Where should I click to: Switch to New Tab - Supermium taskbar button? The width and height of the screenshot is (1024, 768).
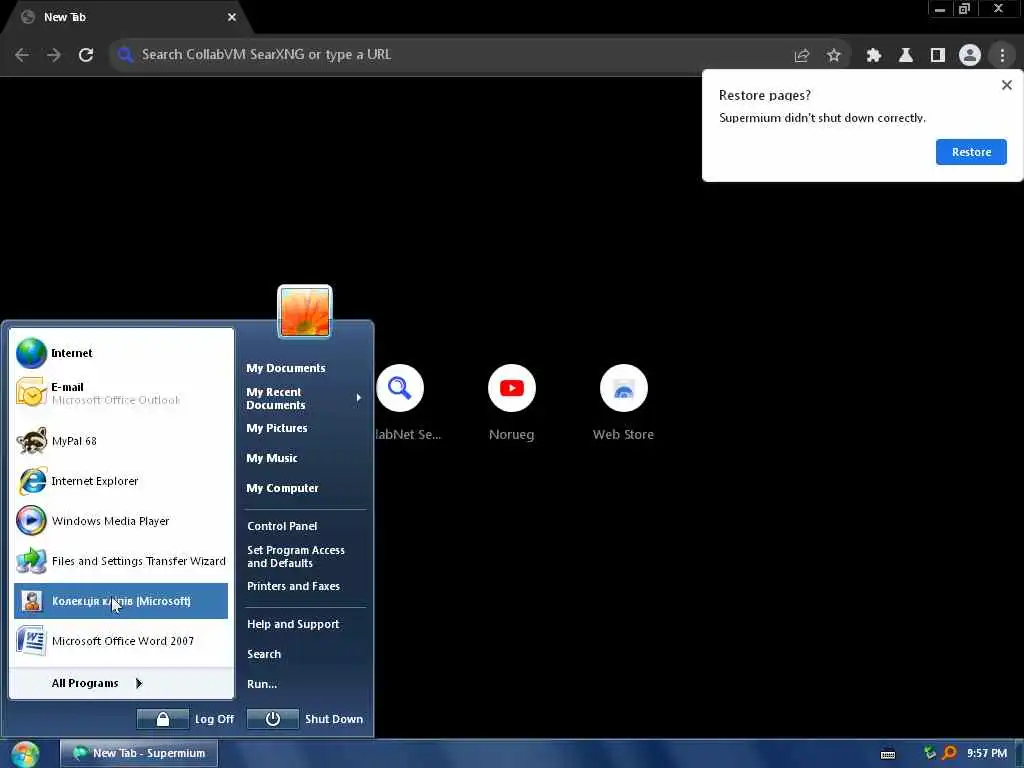click(x=139, y=753)
